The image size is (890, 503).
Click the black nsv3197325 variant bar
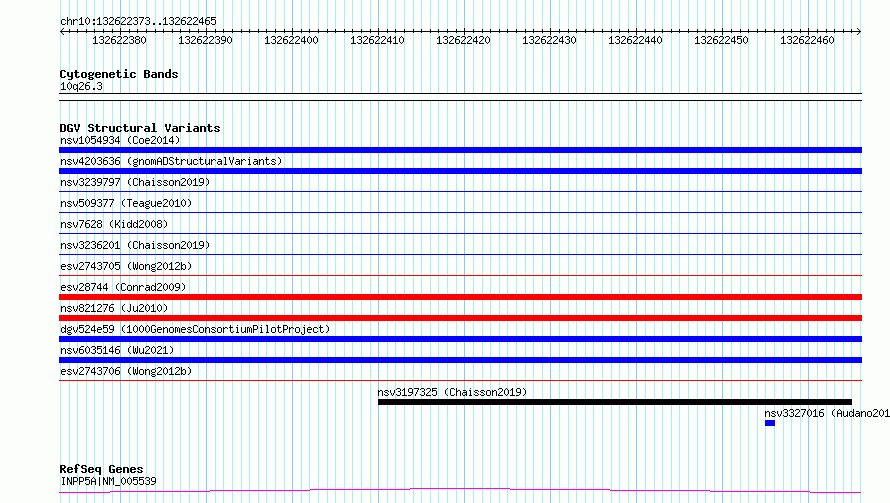point(615,402)
